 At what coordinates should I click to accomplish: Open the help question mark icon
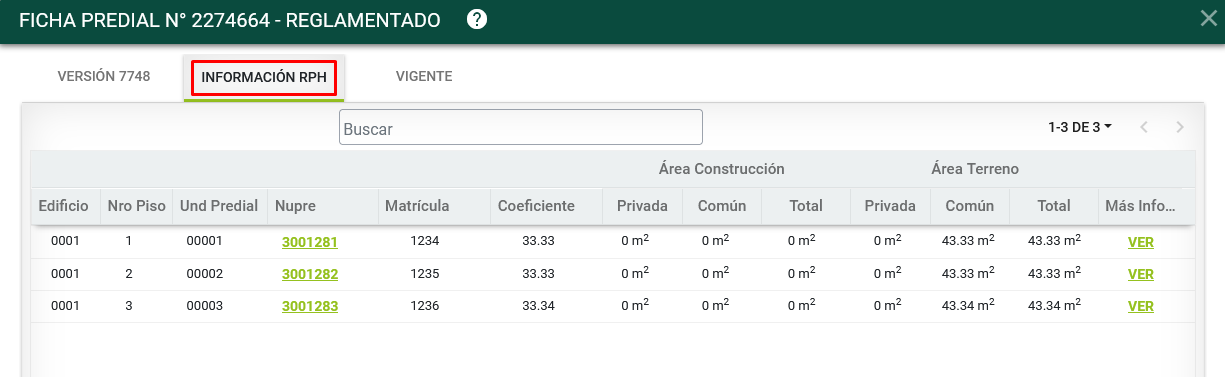point(477,19)
